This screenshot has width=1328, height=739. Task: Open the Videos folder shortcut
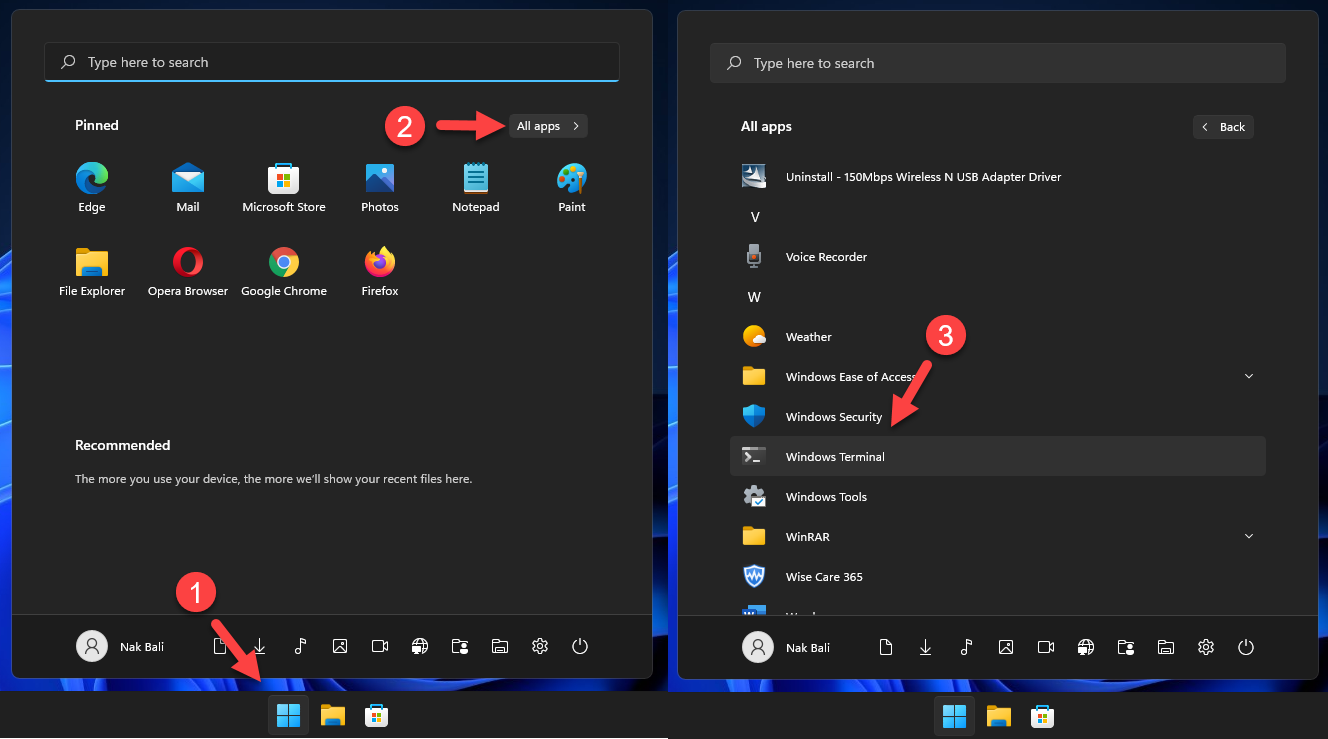pyautogui.click(x=380, y=646)
